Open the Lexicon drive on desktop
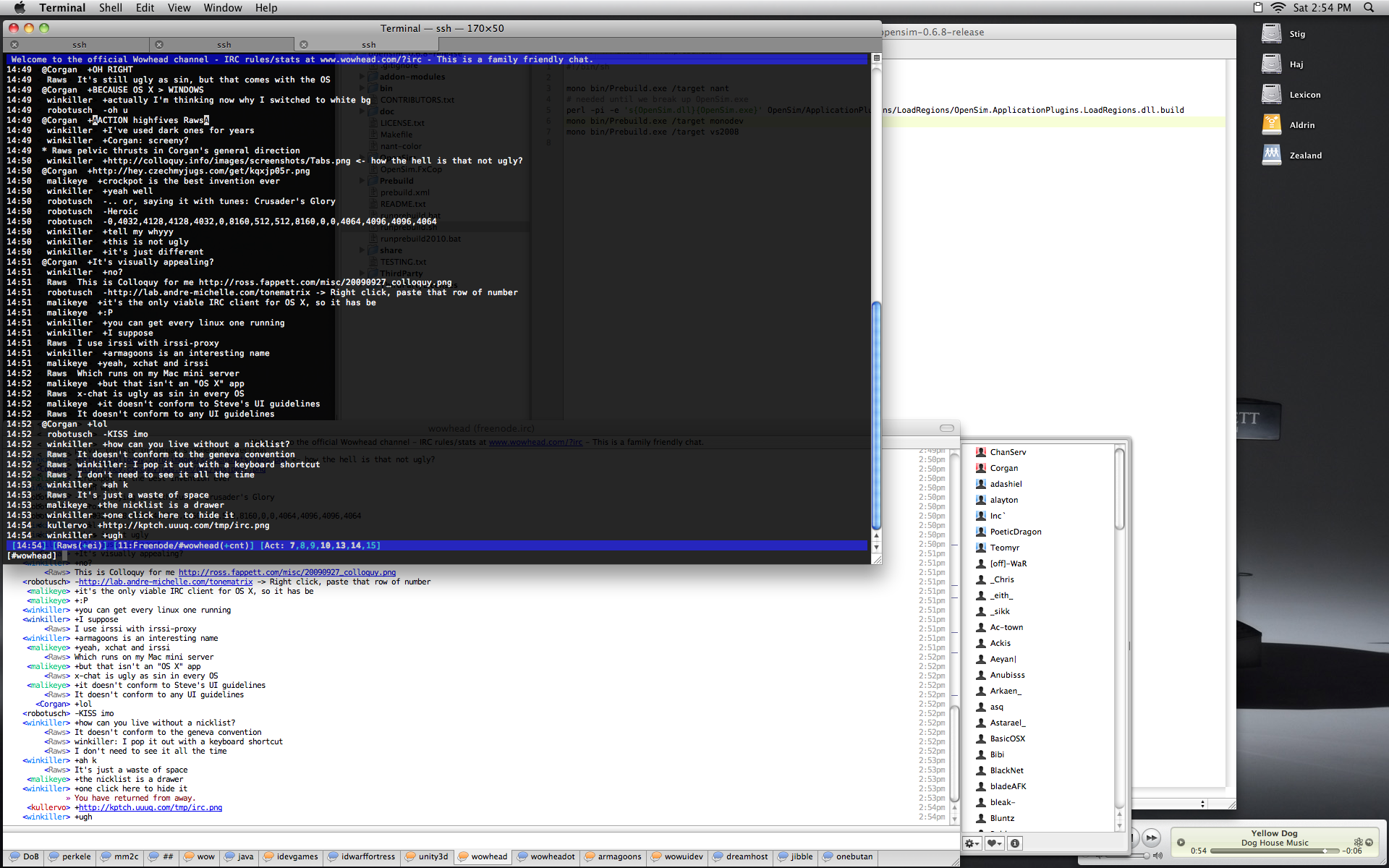 (1272, 94)
